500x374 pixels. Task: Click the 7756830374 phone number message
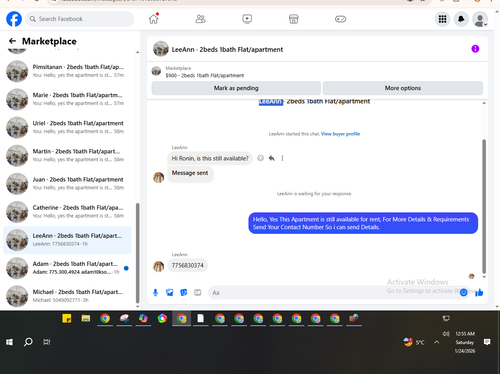pos(188,265)
